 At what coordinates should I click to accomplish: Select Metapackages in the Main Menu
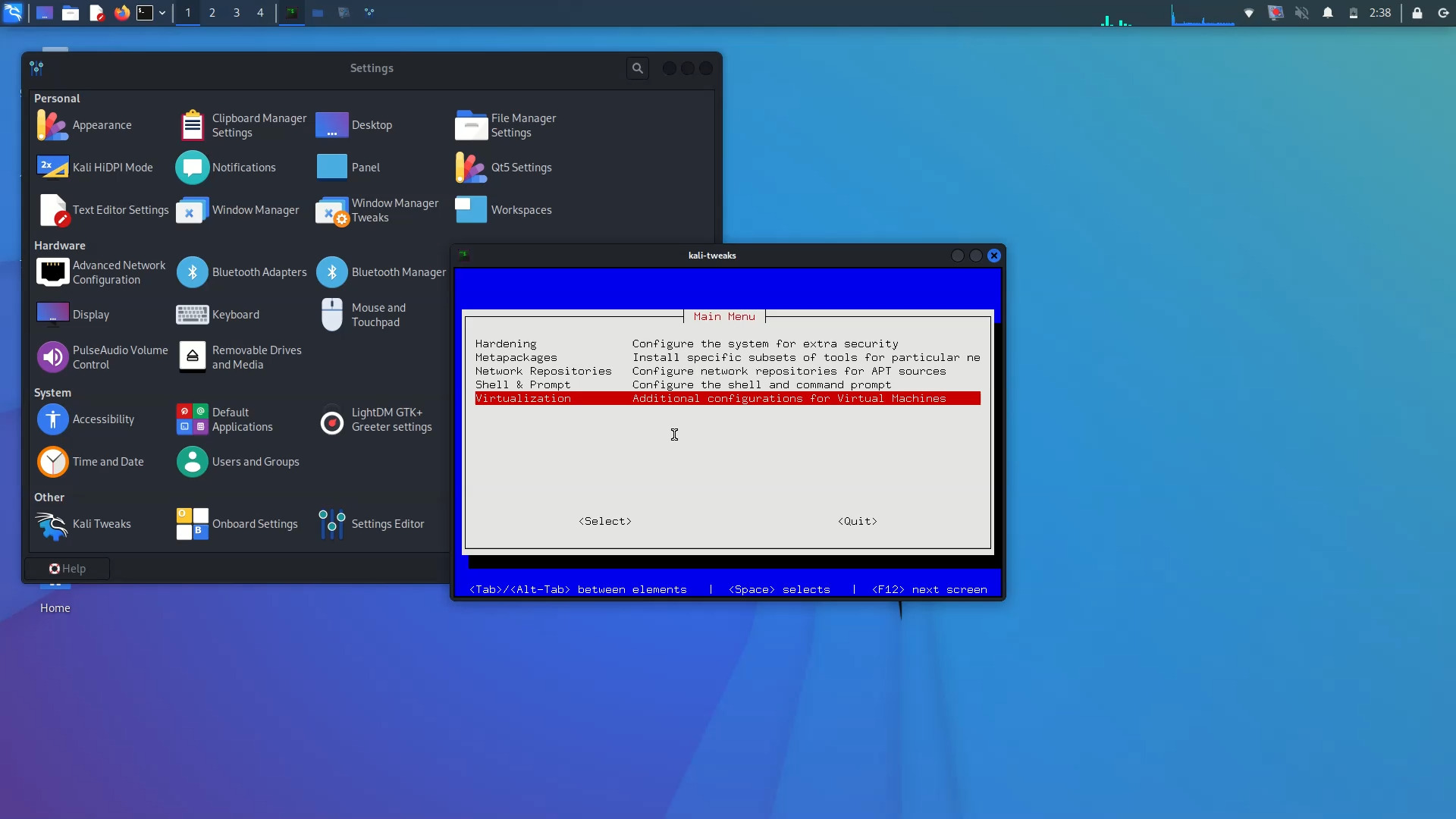516,357
